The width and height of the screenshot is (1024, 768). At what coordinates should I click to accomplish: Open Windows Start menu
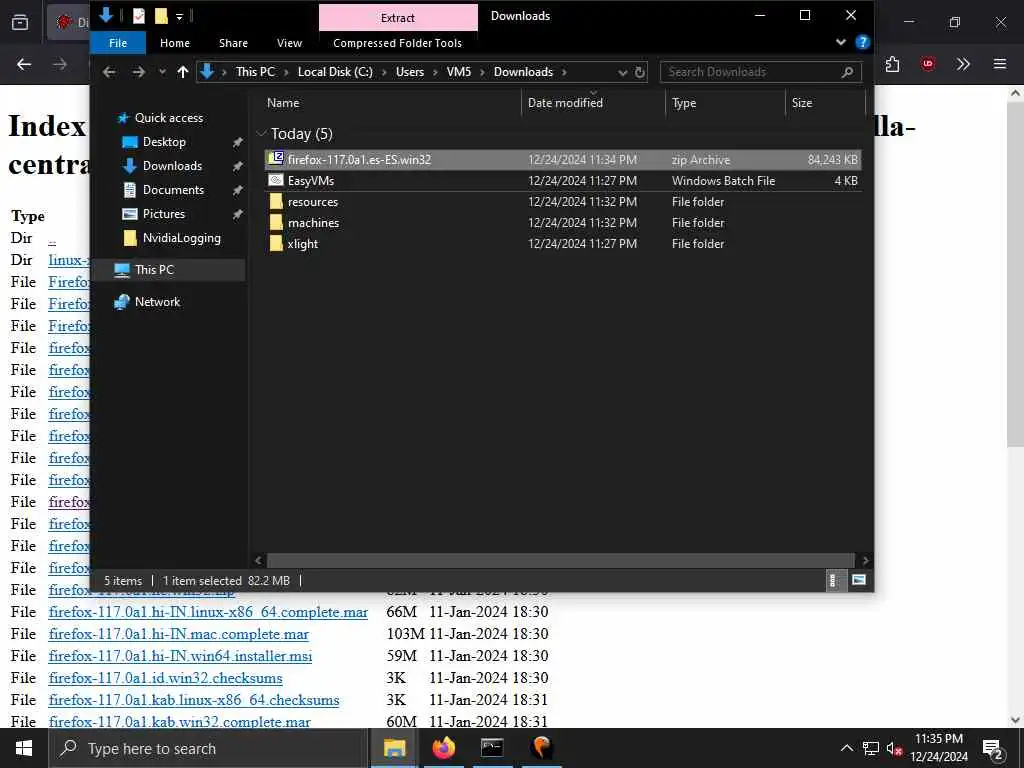(x=24, y=748)
